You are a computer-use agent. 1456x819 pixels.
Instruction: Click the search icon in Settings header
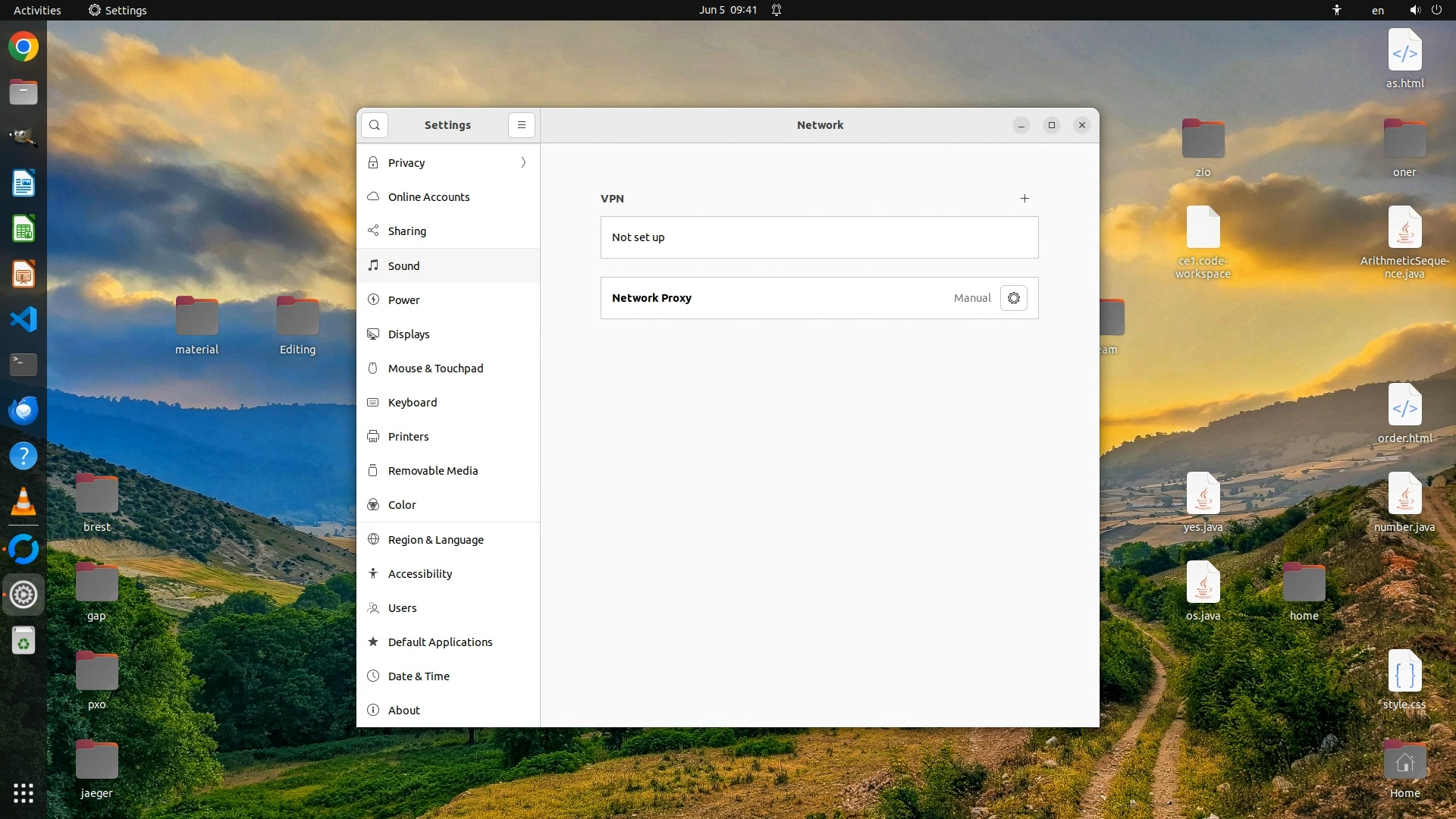point(375,125)
